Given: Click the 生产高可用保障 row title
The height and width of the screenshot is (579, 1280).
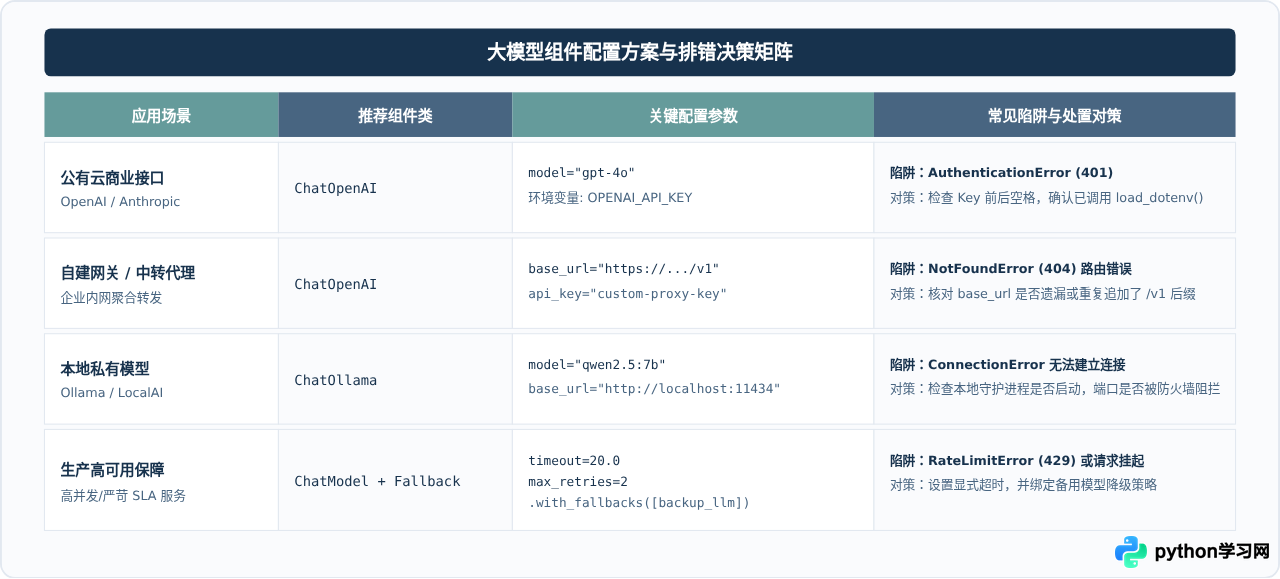Looking at the screenshot, I should [112, 470].
